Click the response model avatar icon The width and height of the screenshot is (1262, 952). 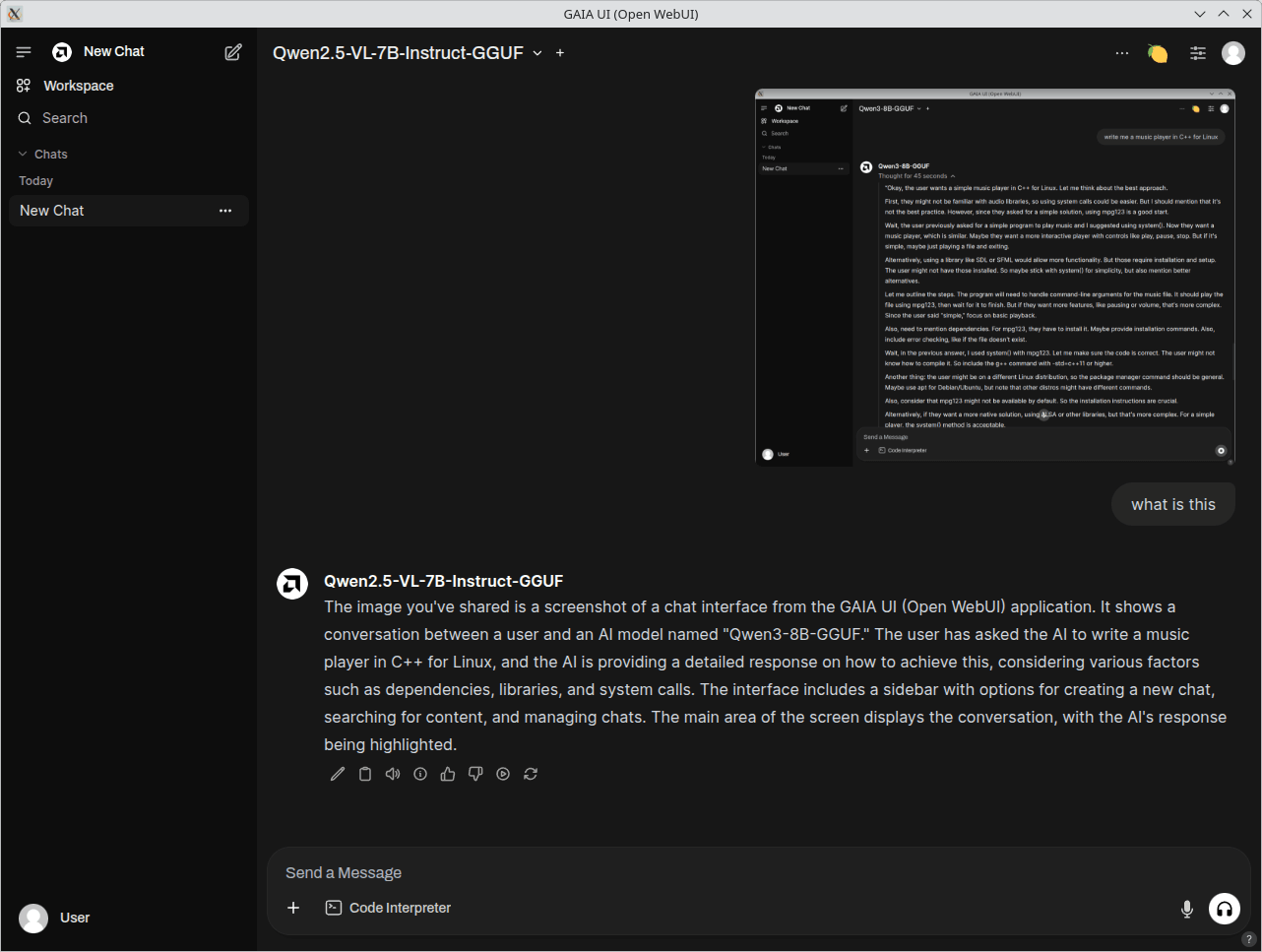tap(292, 584)
